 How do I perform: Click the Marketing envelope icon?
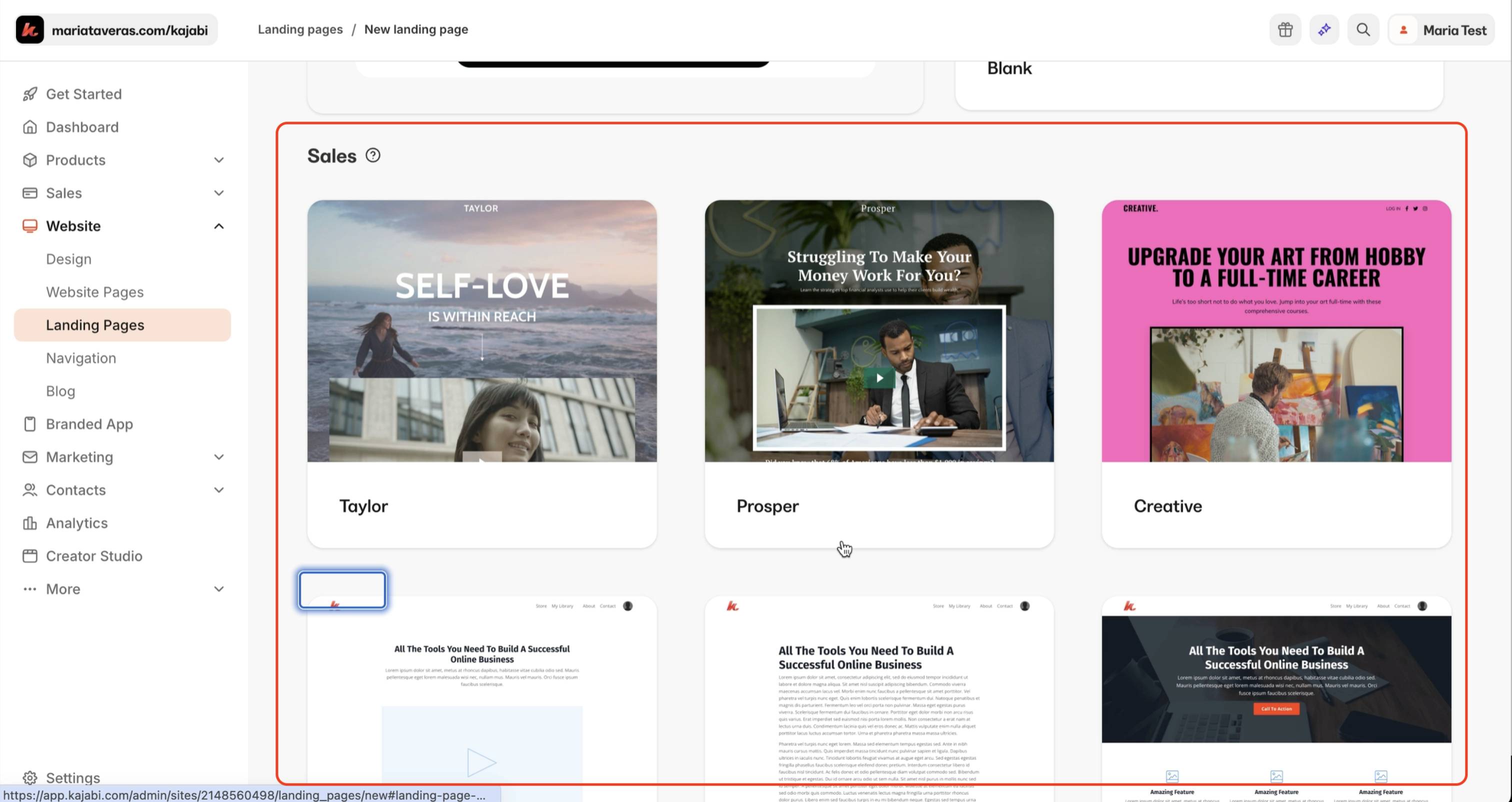coord(30,457)
